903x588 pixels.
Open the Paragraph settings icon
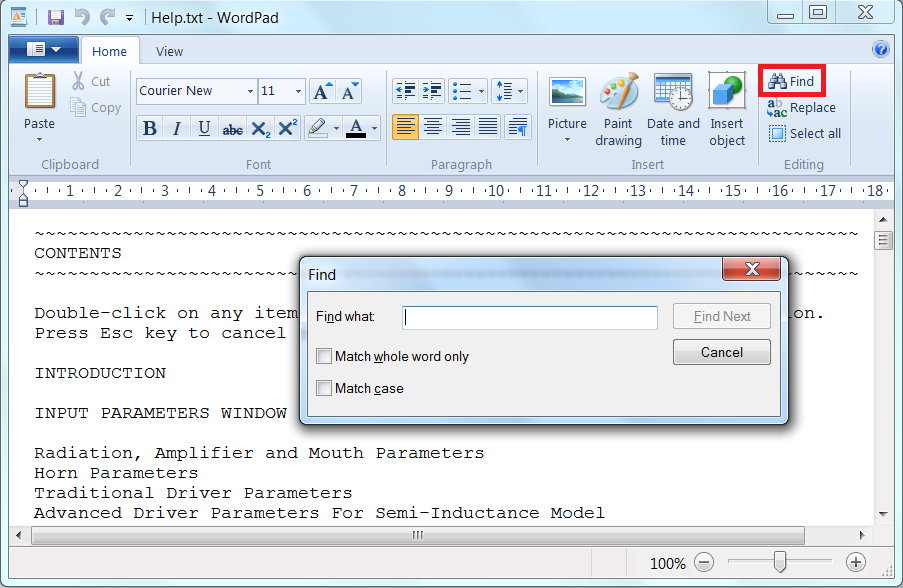coord(518,127)
